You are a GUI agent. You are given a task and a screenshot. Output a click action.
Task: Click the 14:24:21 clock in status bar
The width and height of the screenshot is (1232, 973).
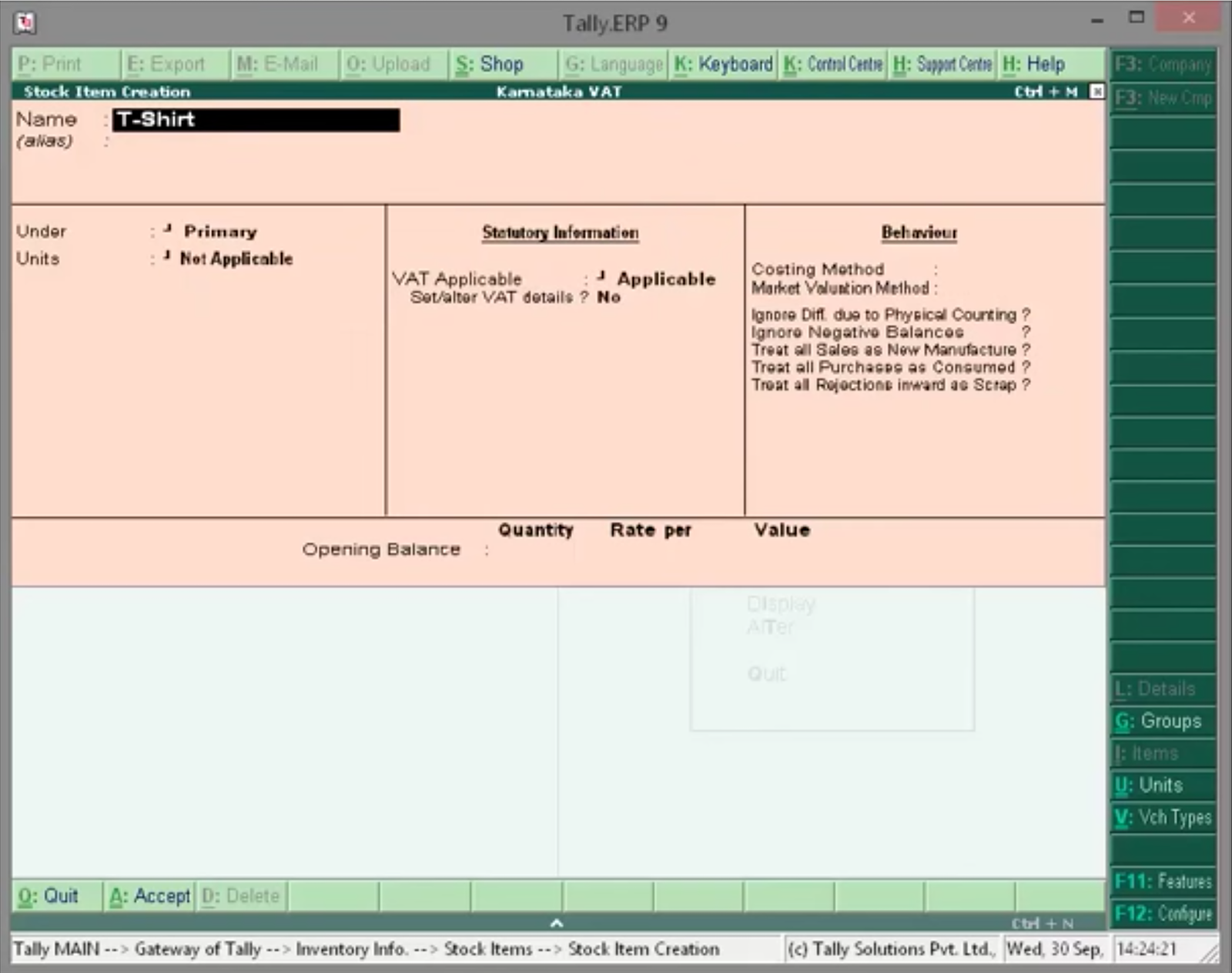point(1147,949)
